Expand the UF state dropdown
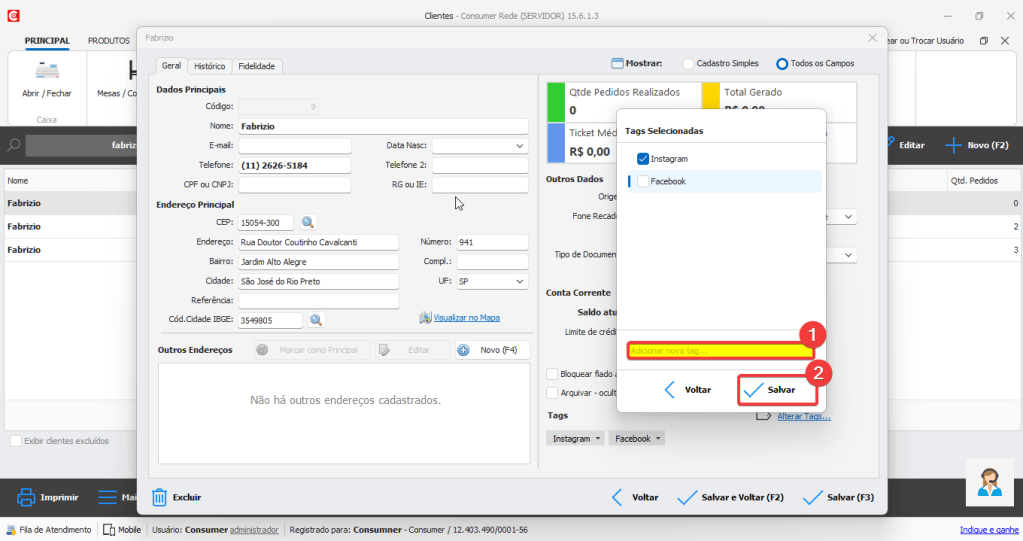Screen dimensions: 1023x541 coord(520,282)
